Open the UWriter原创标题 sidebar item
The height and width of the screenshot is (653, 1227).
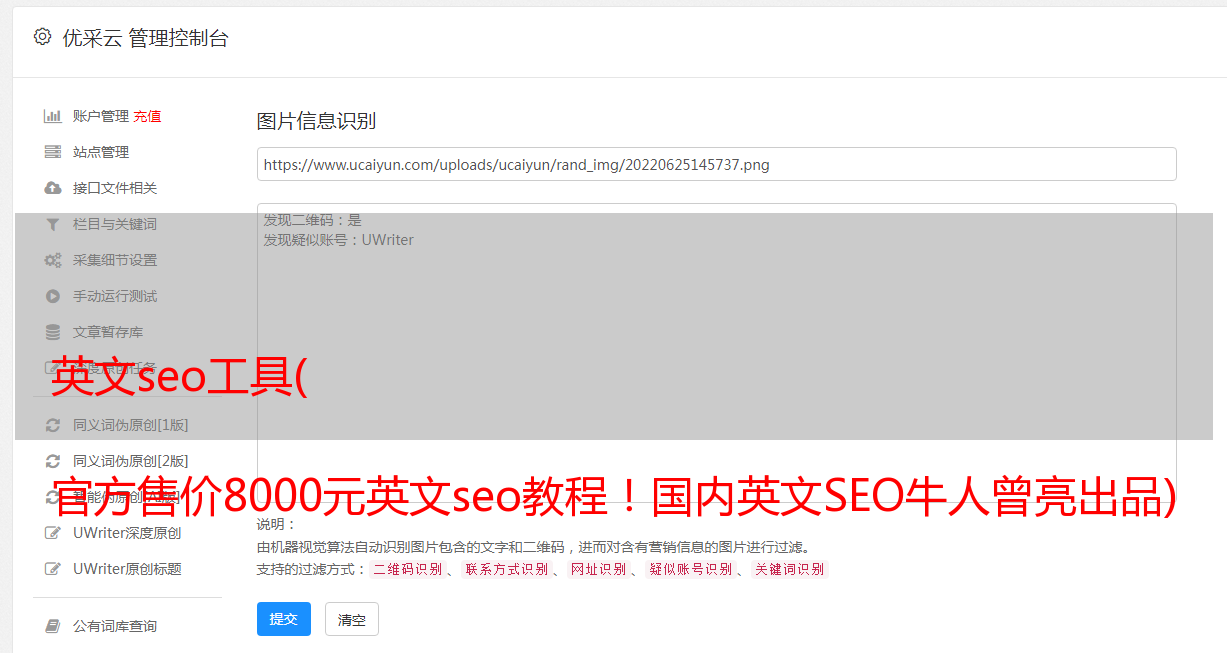coord(127,569)
